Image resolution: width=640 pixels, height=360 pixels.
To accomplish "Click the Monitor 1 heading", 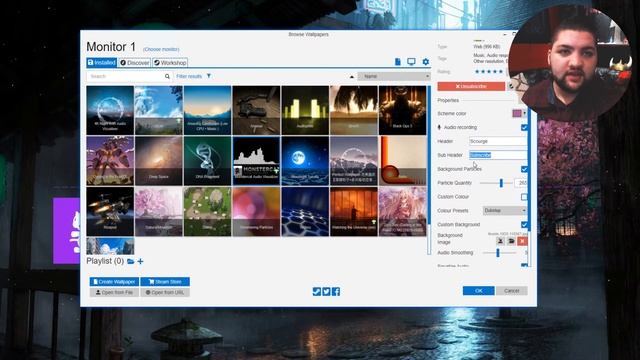I will tap(111, 47).
